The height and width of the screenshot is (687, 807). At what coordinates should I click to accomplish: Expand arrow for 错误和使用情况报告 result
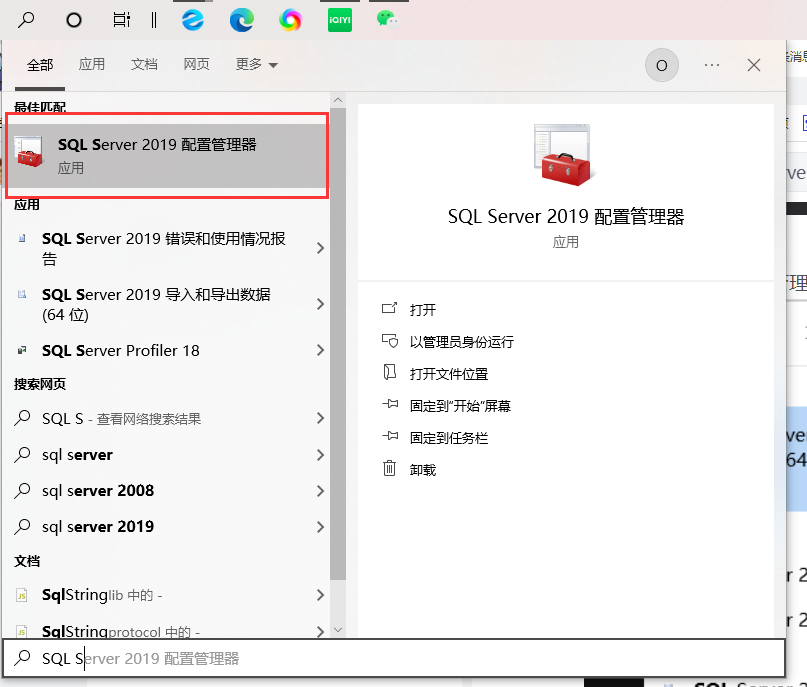click(x=321, y=249)
